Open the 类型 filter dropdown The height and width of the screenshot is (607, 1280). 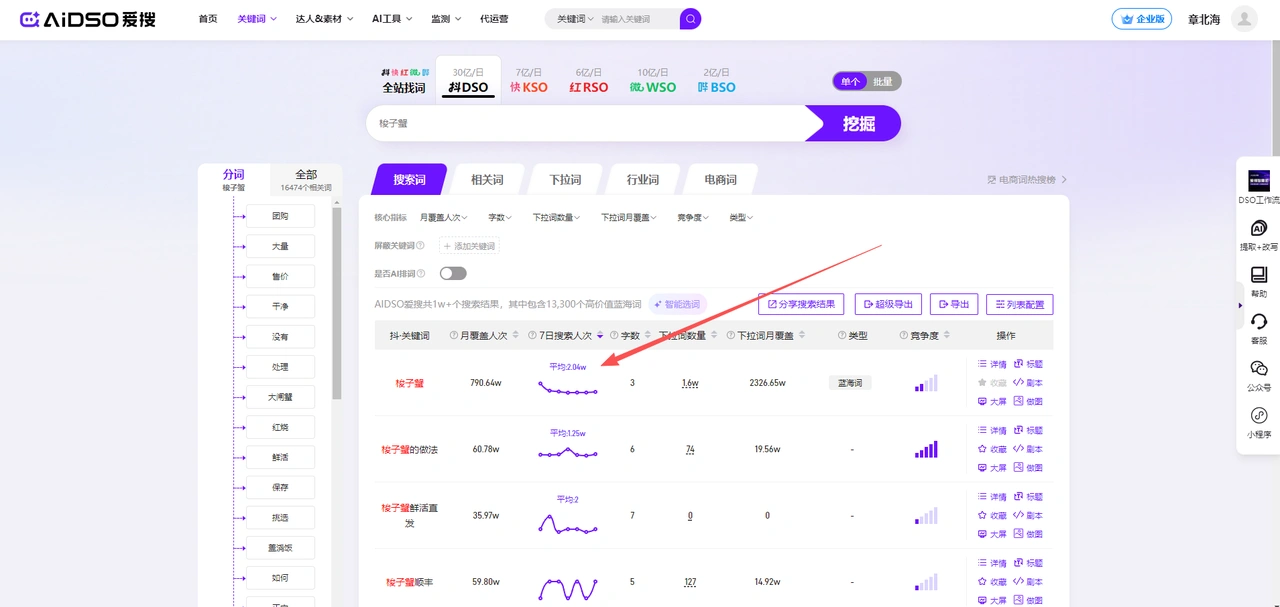coord(740,216)
